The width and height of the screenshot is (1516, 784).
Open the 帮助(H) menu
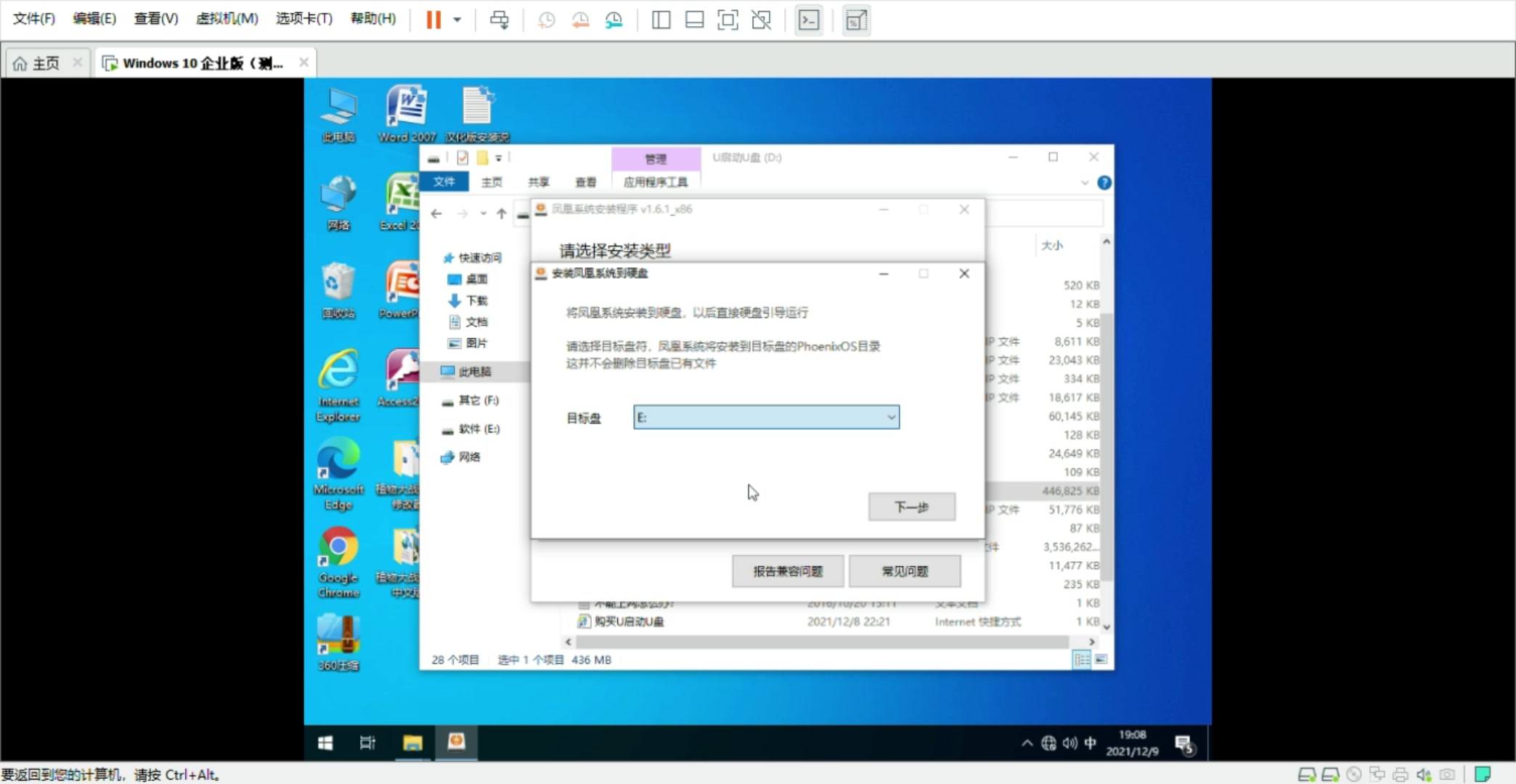373,18
